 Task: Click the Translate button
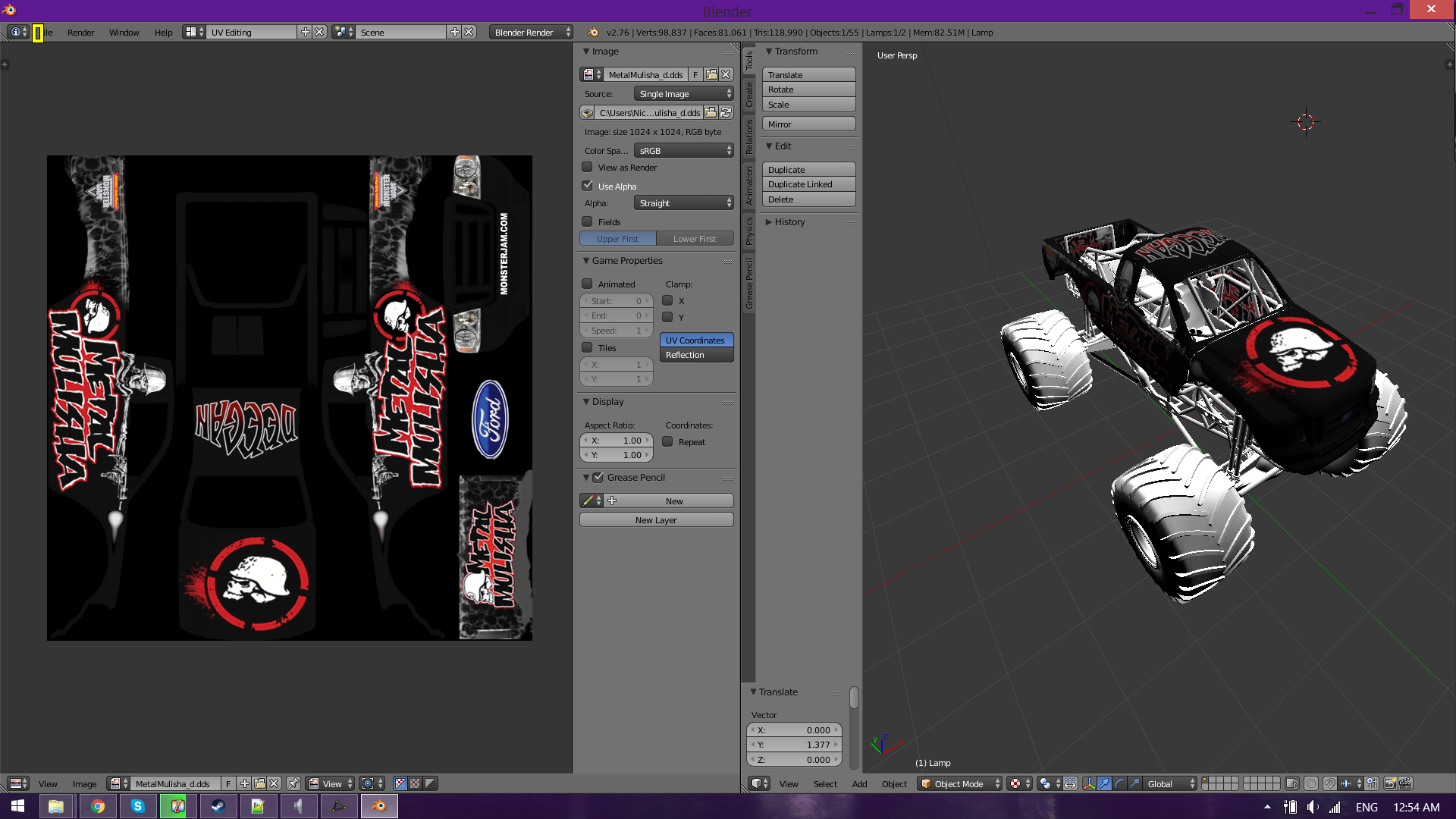(808, 74)
